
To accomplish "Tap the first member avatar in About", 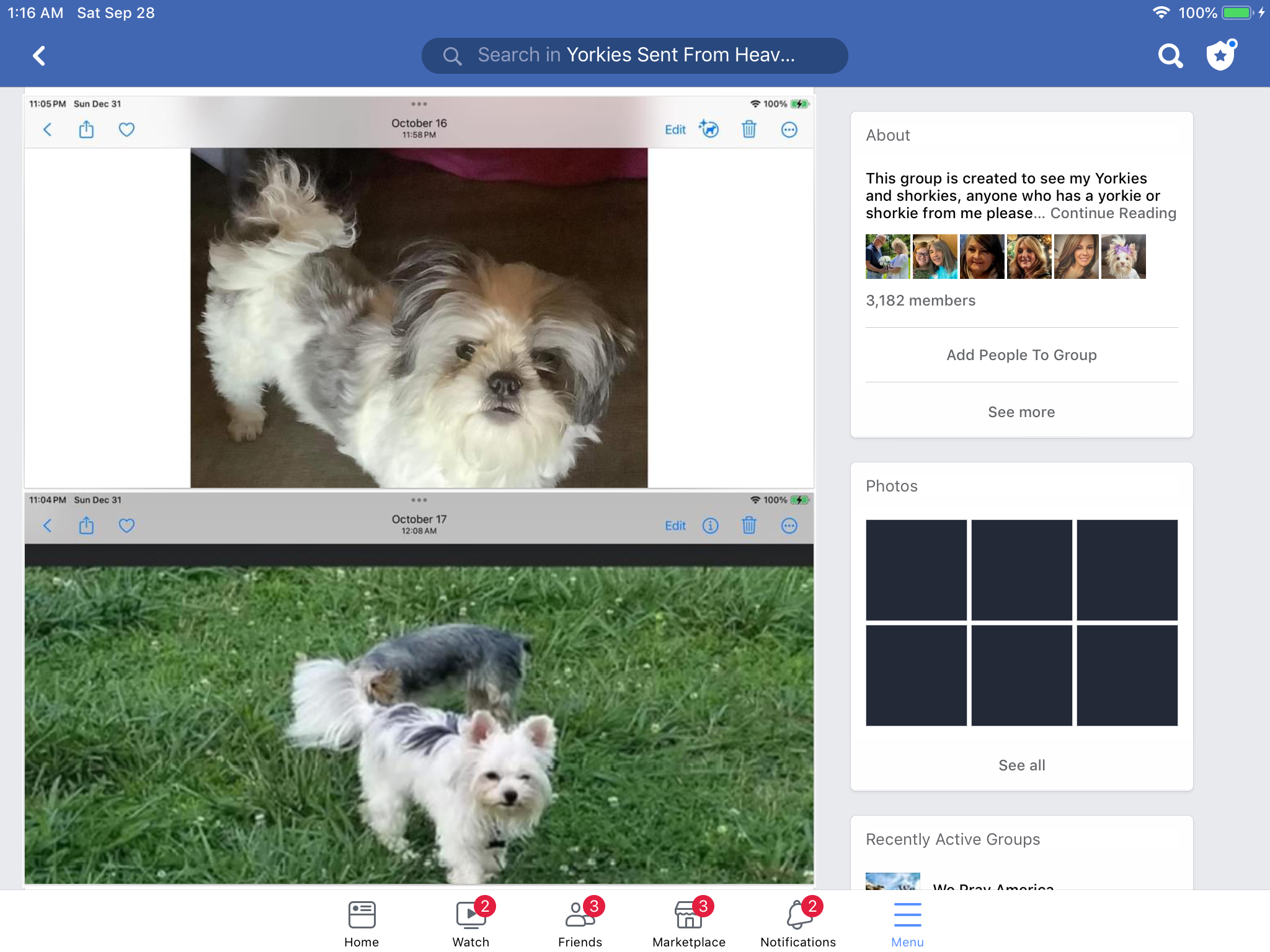I will click(x=887, y=257).
